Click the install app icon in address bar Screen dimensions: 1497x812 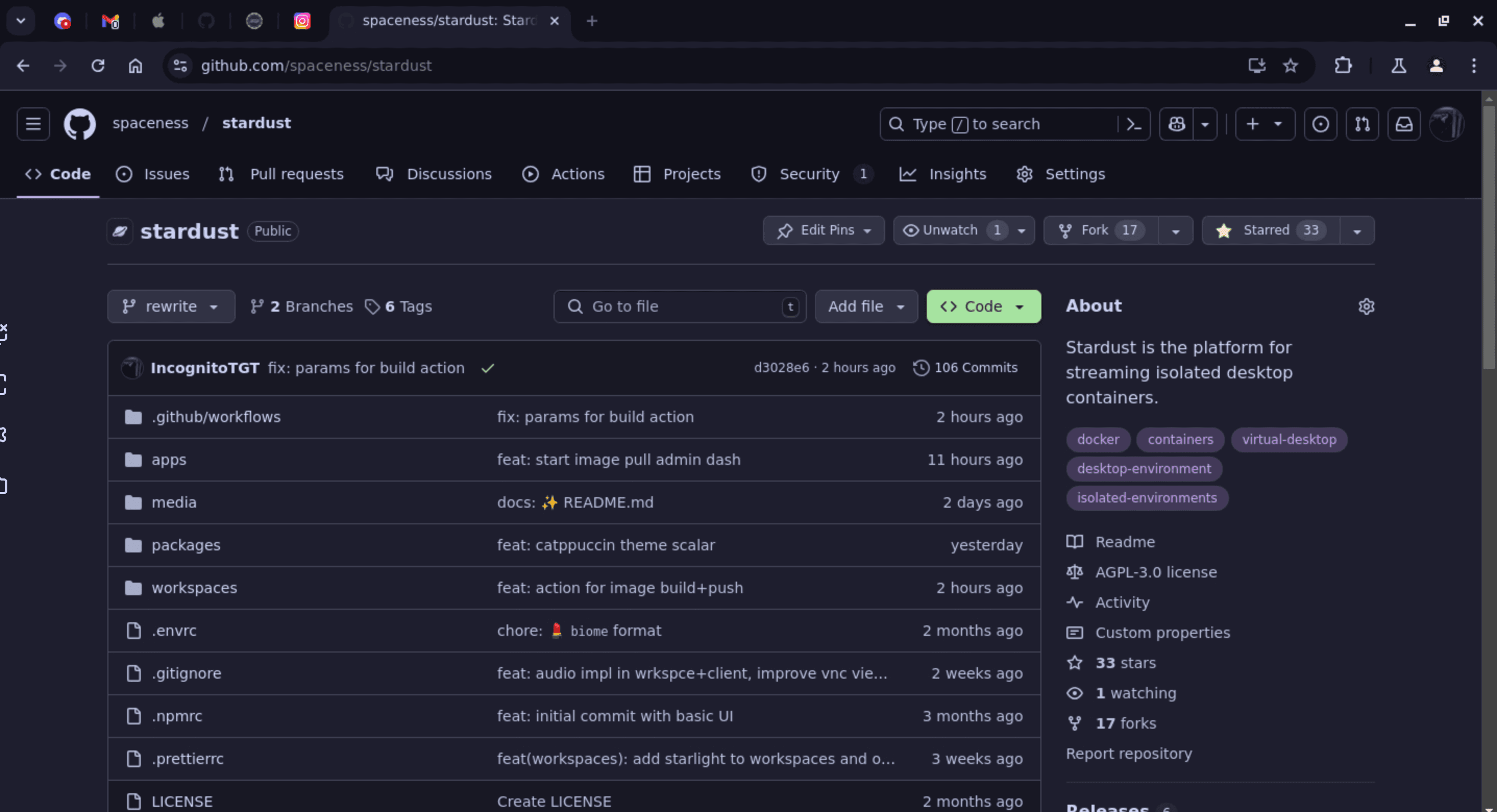click(x=1256, y=66)
